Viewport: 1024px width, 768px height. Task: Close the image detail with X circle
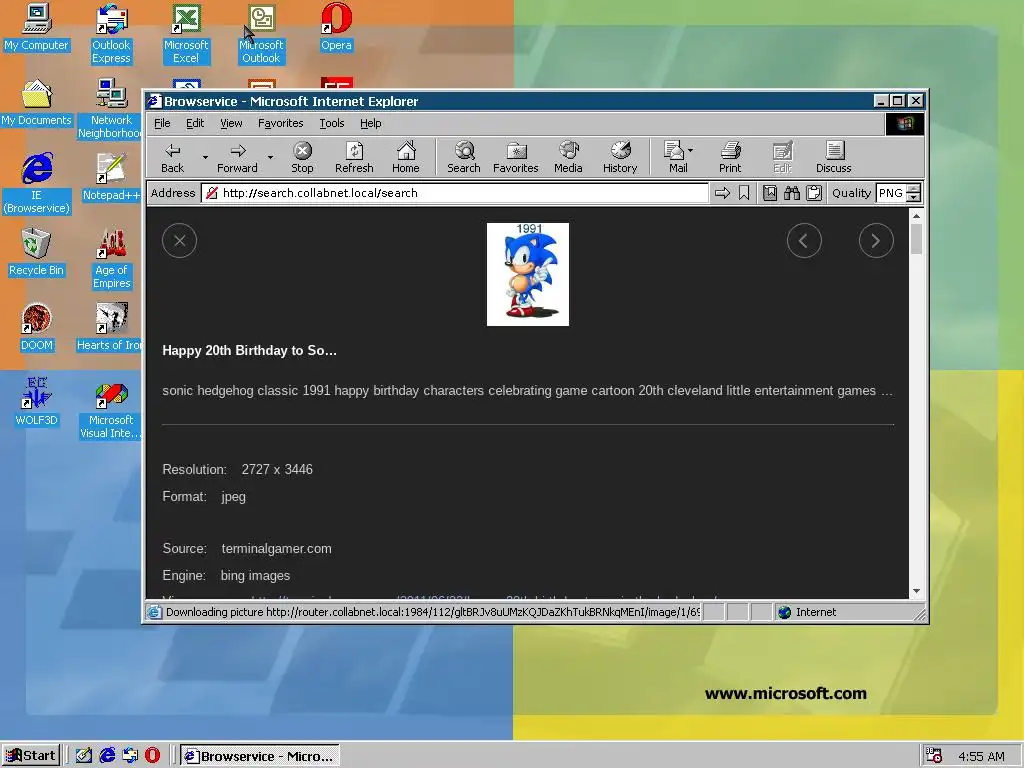pyautogui.click(x=180, y=241)
